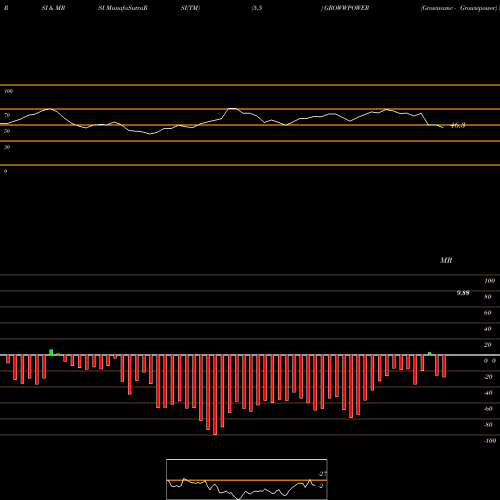Click the small green MR bar near right
The height and width of the screenshot is (500, 500).
tap(430, 354)
